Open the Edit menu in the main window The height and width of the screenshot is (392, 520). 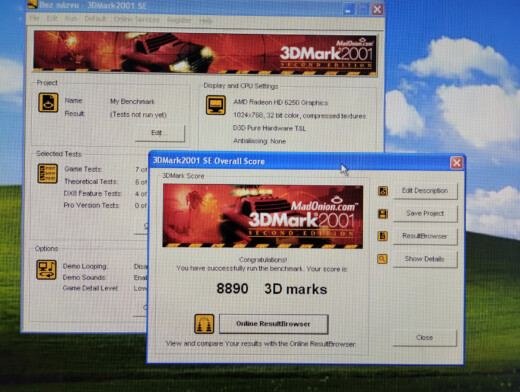[52, 19]
